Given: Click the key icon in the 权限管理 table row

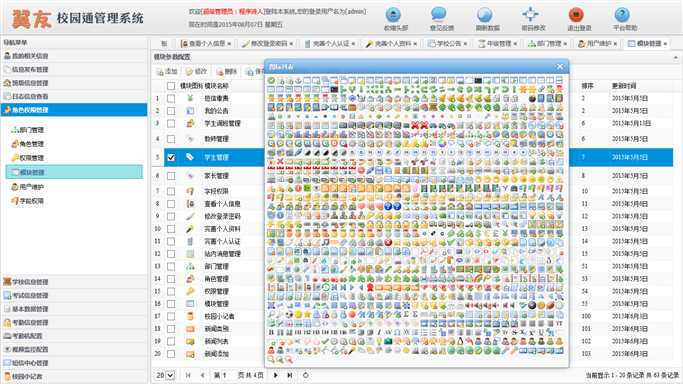Looking at the screenshot, I should [x=190, y=291].
